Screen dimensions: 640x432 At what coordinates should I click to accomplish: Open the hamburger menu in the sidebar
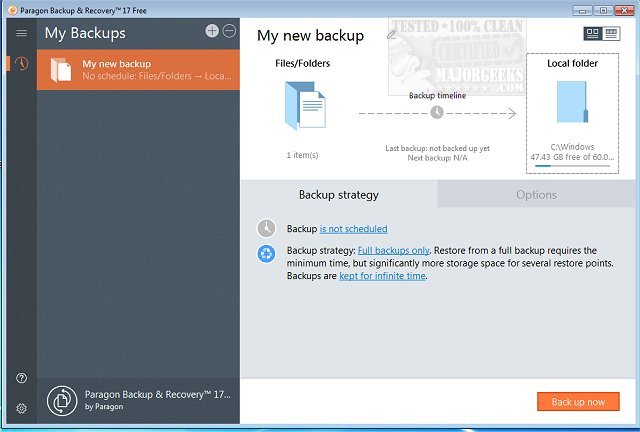click(x=21, y=33)
